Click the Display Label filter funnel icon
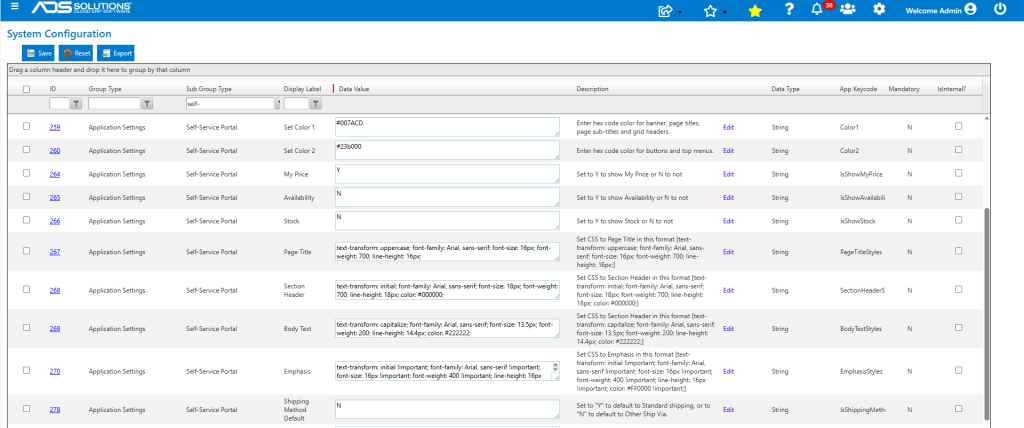 tap(315, 103)
